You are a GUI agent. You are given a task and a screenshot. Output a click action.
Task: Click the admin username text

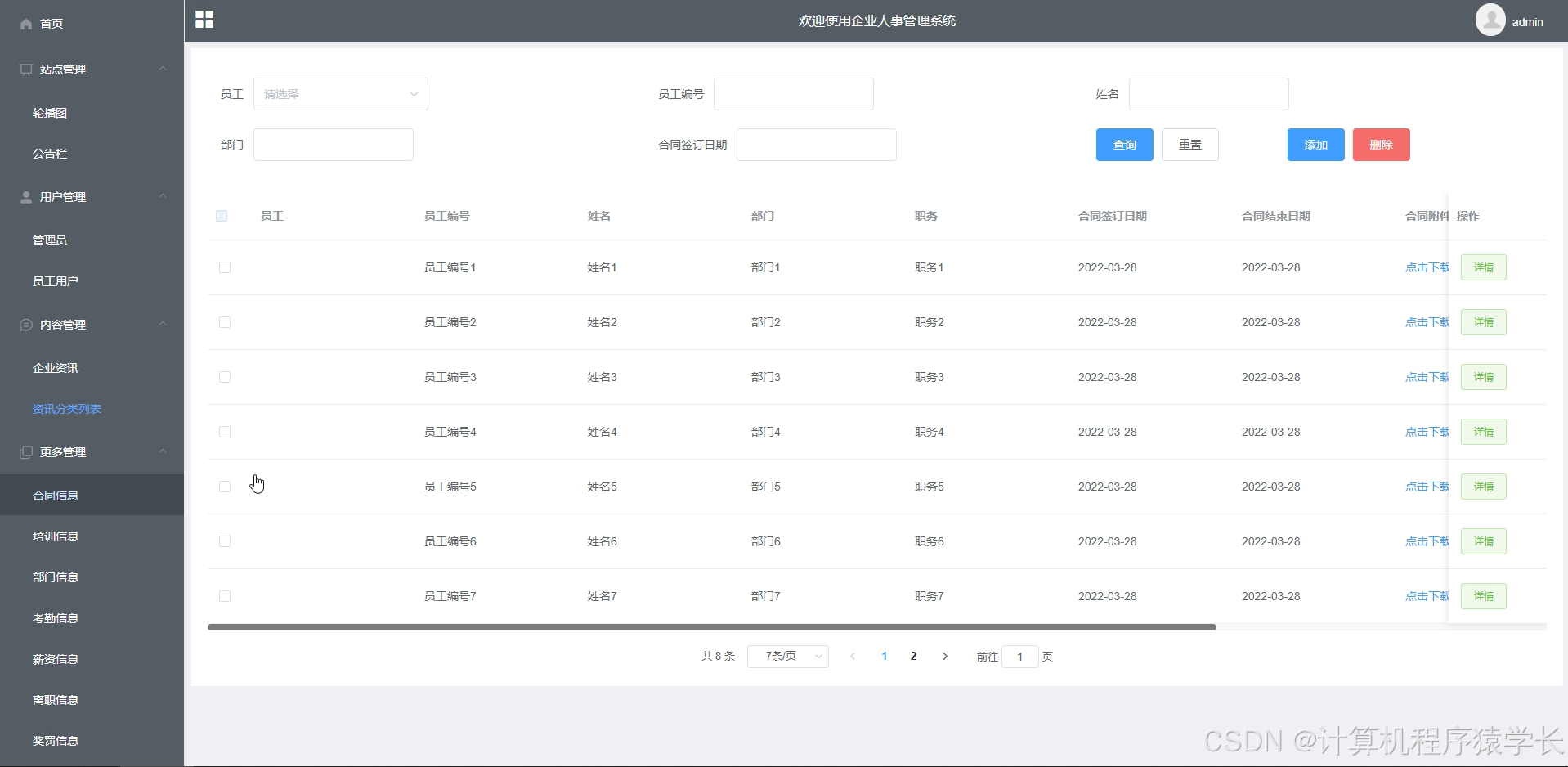coord(1527,22)
